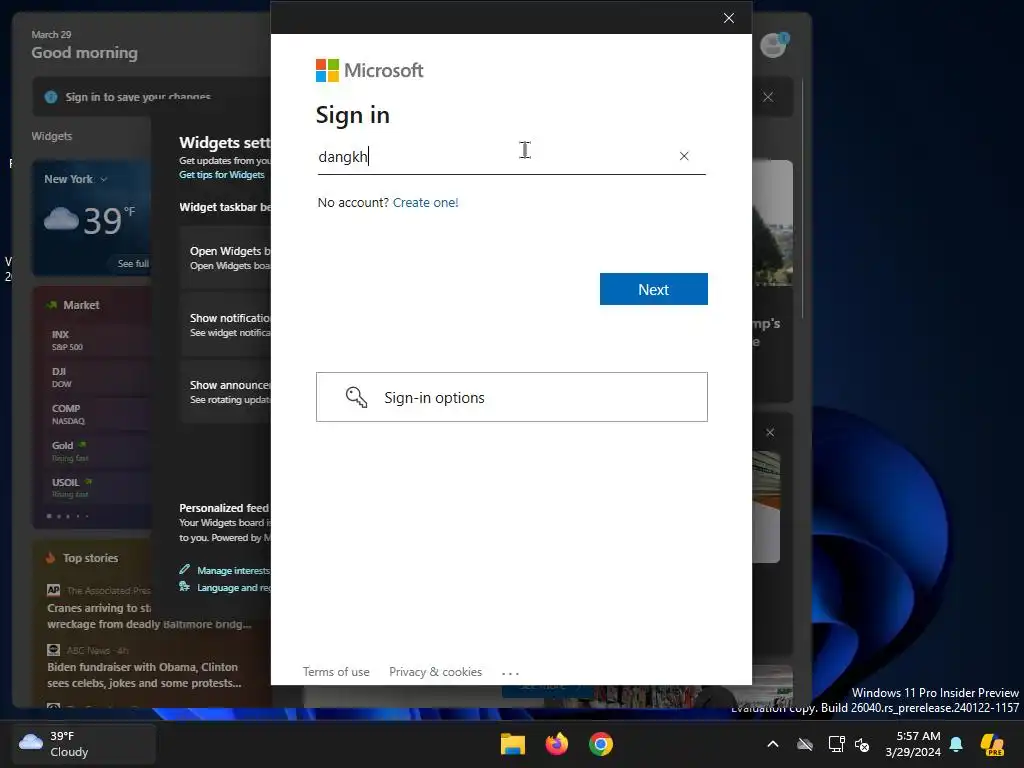Click the cloud sync tray icon
This screenshot has height=768, width=1024.
pos(805,744)
